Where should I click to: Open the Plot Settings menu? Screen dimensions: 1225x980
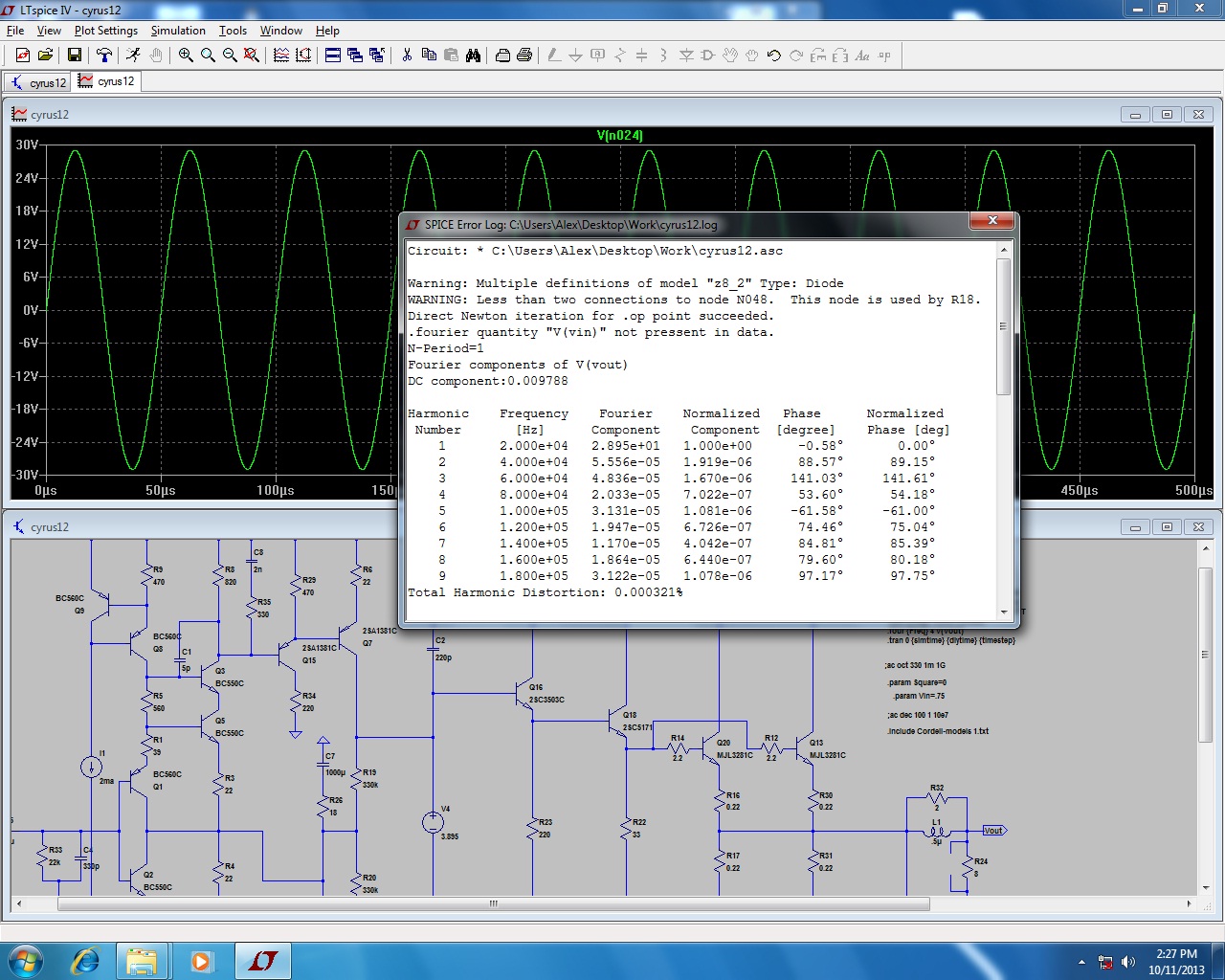(106, 31)
